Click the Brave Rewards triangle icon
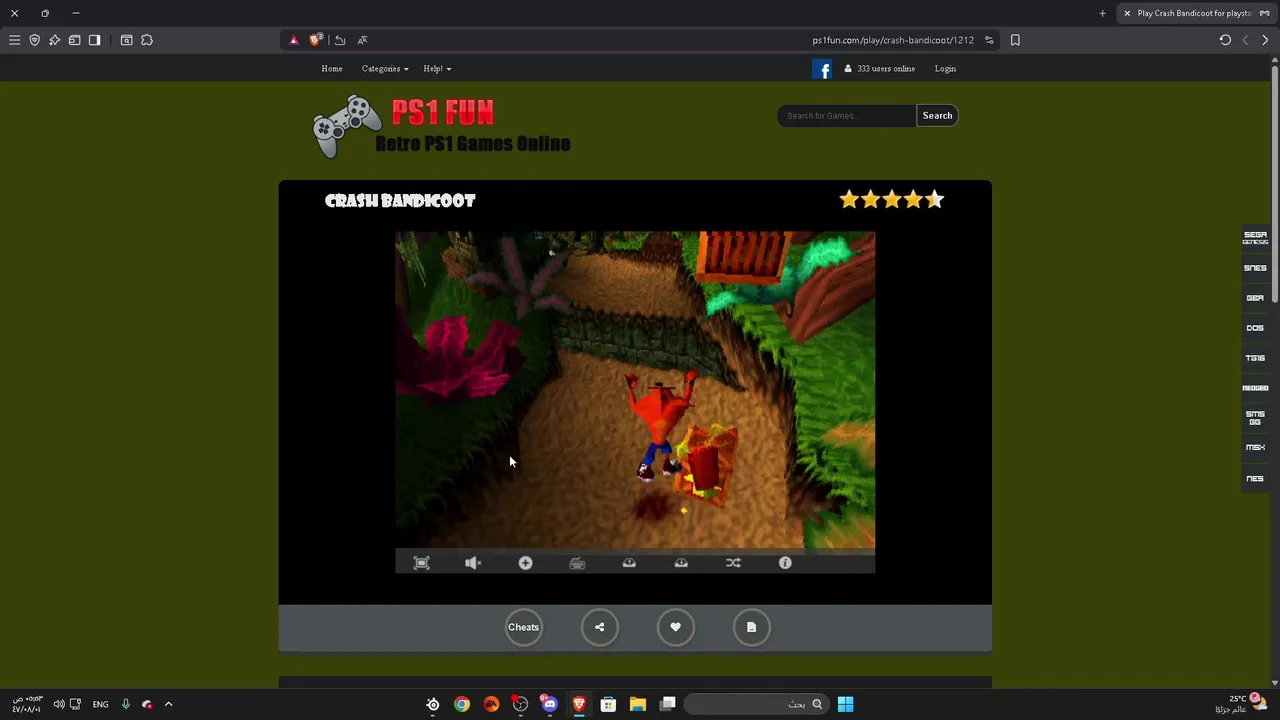The width and height of the screenshot is (1280, 720). 293,40
